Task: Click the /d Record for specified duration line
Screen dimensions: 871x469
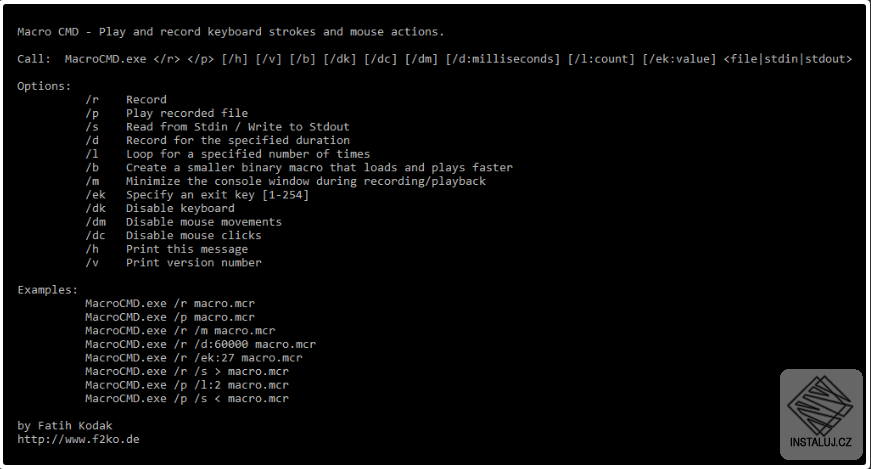Action: click(217, 140)
